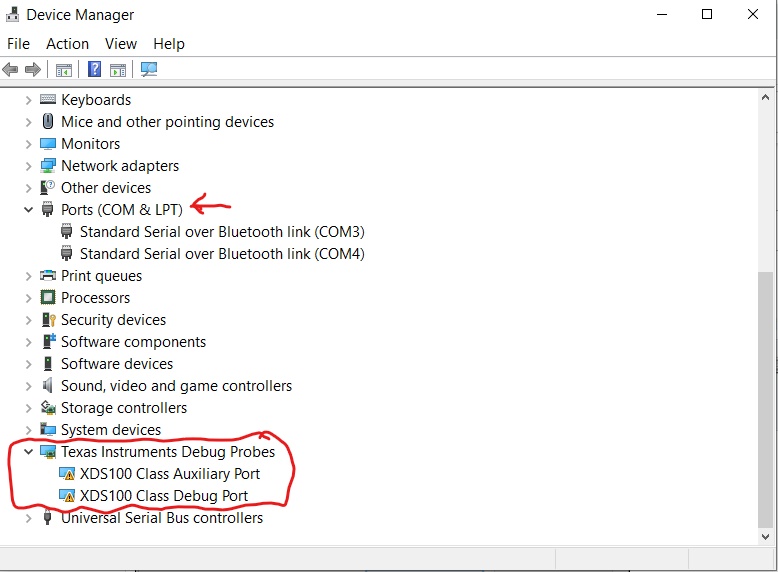
Task: Click Scan for hardware changes icon
Action: tap(149, 70)
